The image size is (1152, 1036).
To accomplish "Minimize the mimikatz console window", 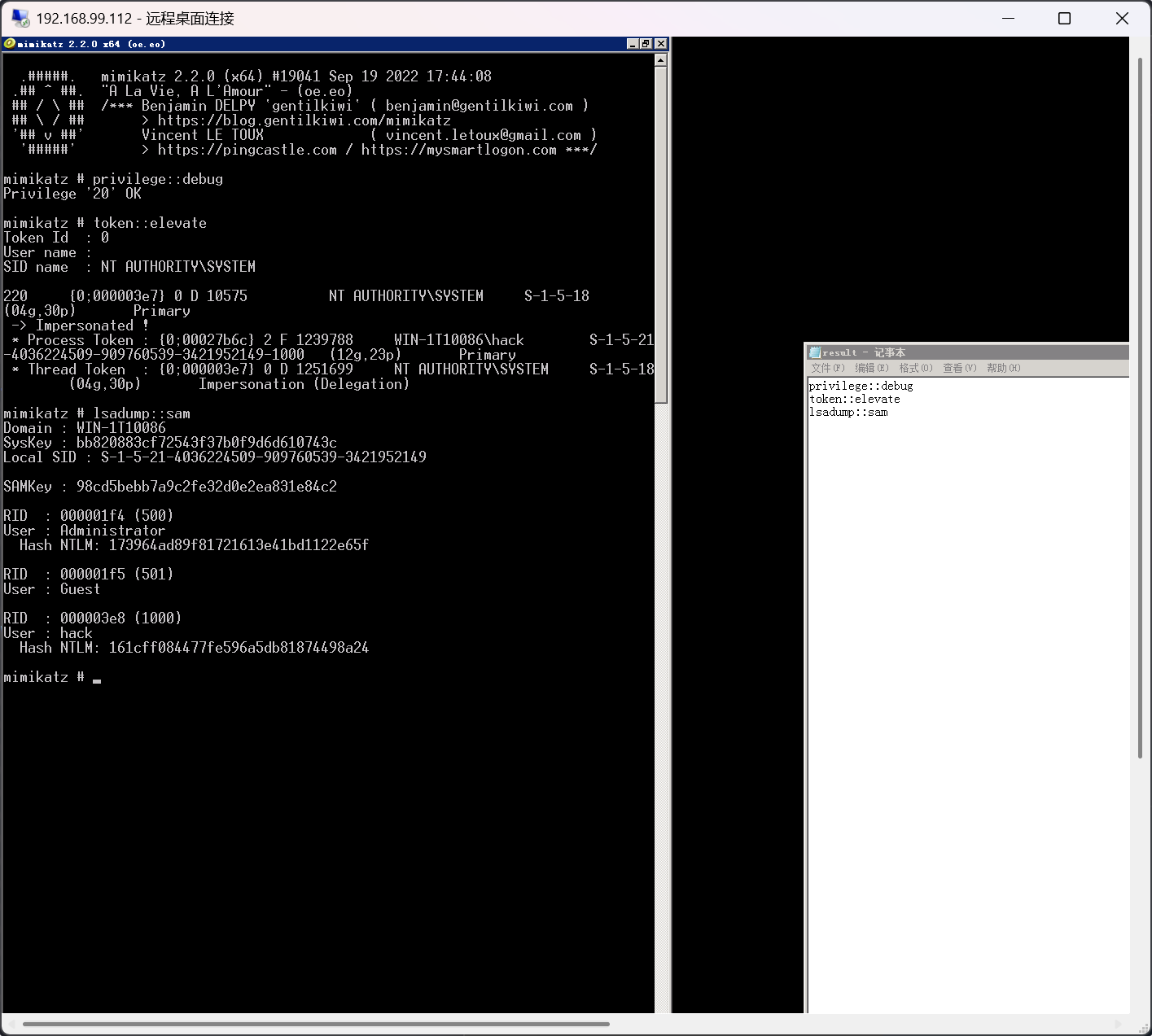I will point(633,44).
